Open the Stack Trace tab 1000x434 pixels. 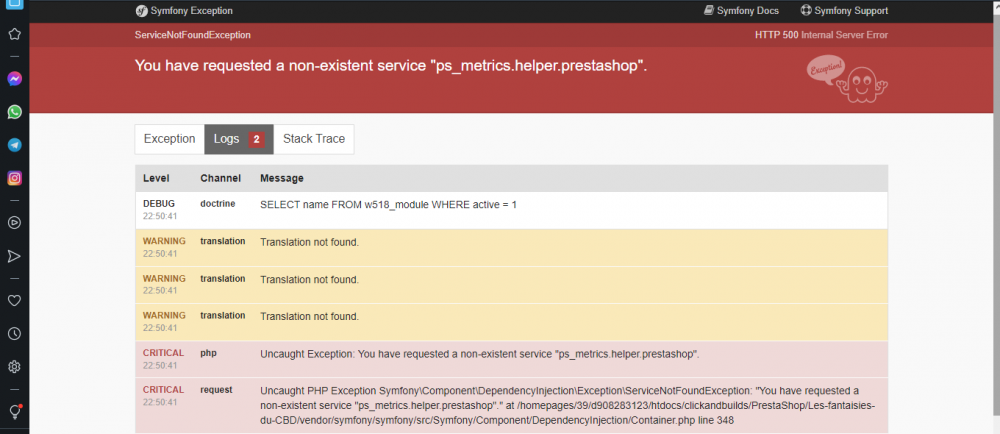pyautogui.click(x=314, y=139)
